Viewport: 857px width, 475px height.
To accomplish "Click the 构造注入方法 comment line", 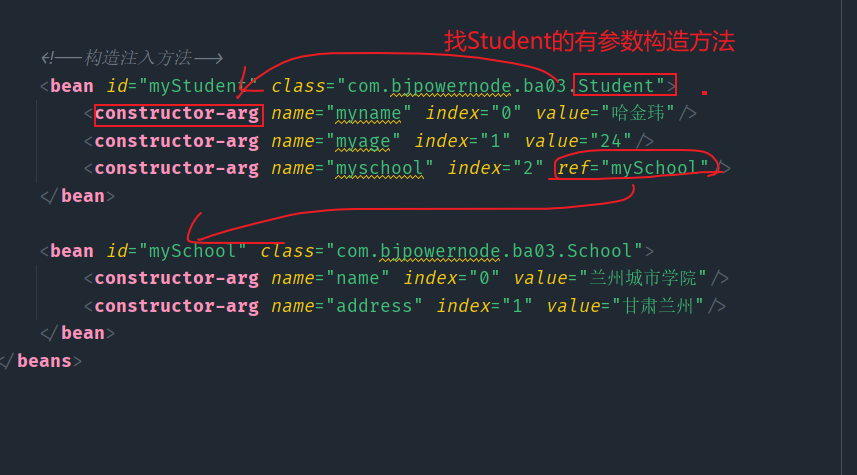I will 132,58.
